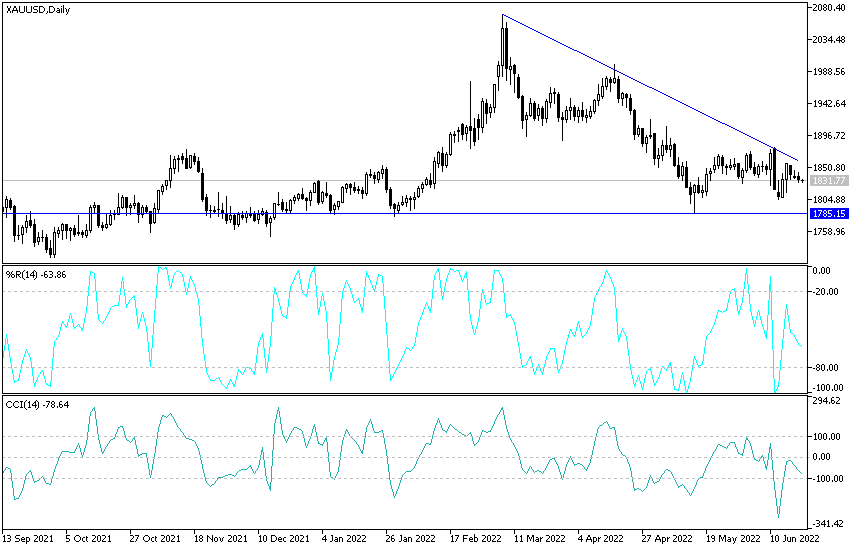Viewport: 860px width, 550px height.
Task: Click the 1942.64 price axis label
Action: (829, 104)
